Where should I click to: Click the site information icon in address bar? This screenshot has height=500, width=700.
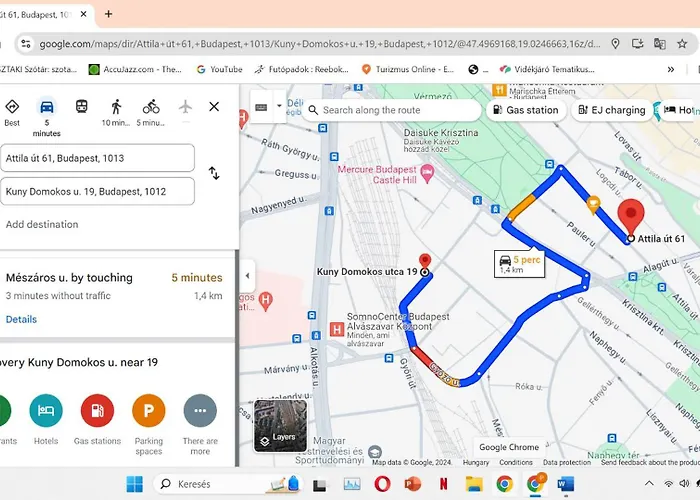26,44
